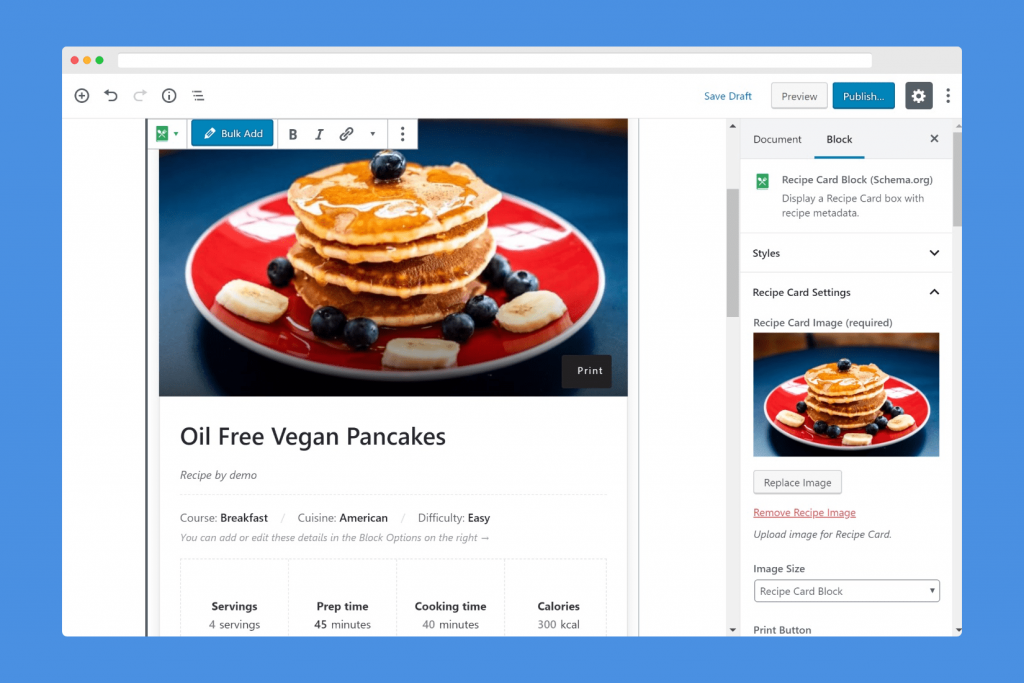Undo the last change

click(x=111, y=96)
